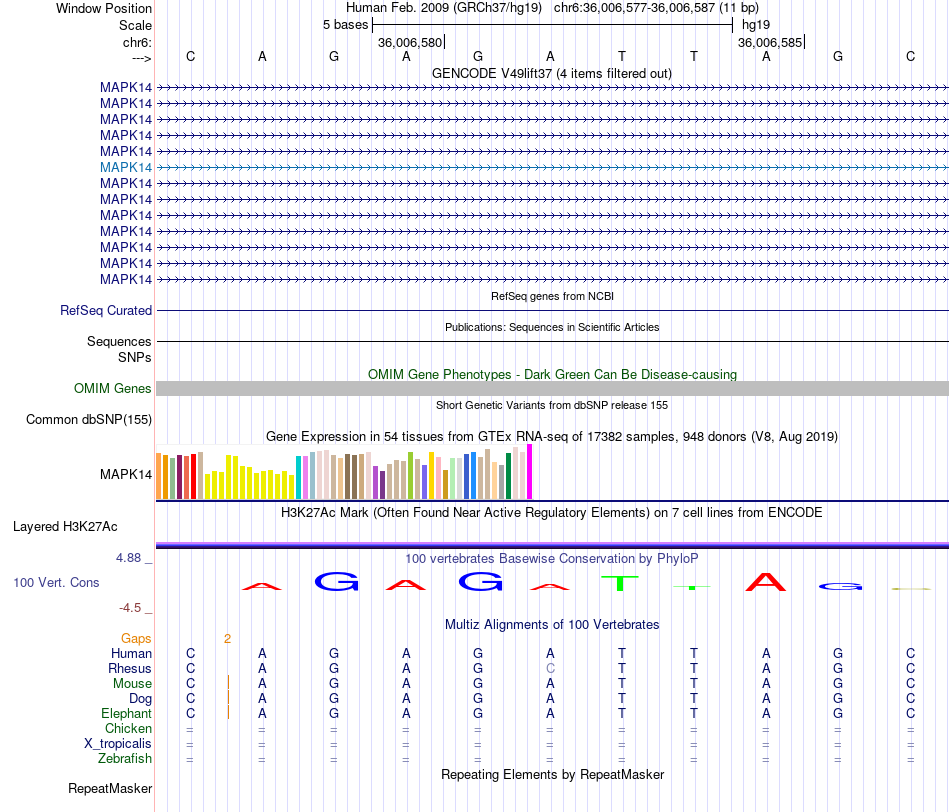This screenshot has width=950, height=812.
Task: Click the orange Gaps label
Action: tap(136, 639)
